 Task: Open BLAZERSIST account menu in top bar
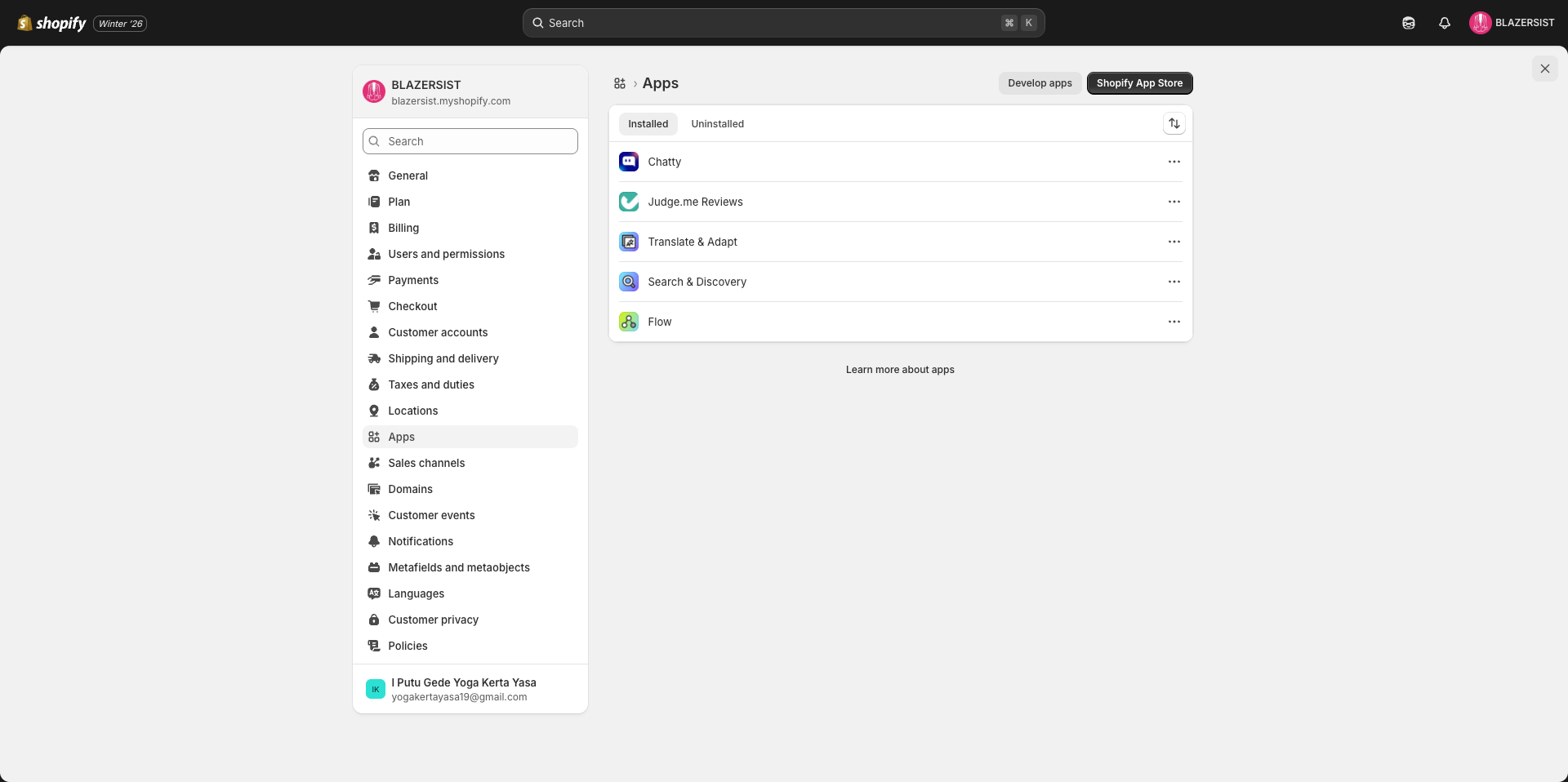[x=1512, y=23]
